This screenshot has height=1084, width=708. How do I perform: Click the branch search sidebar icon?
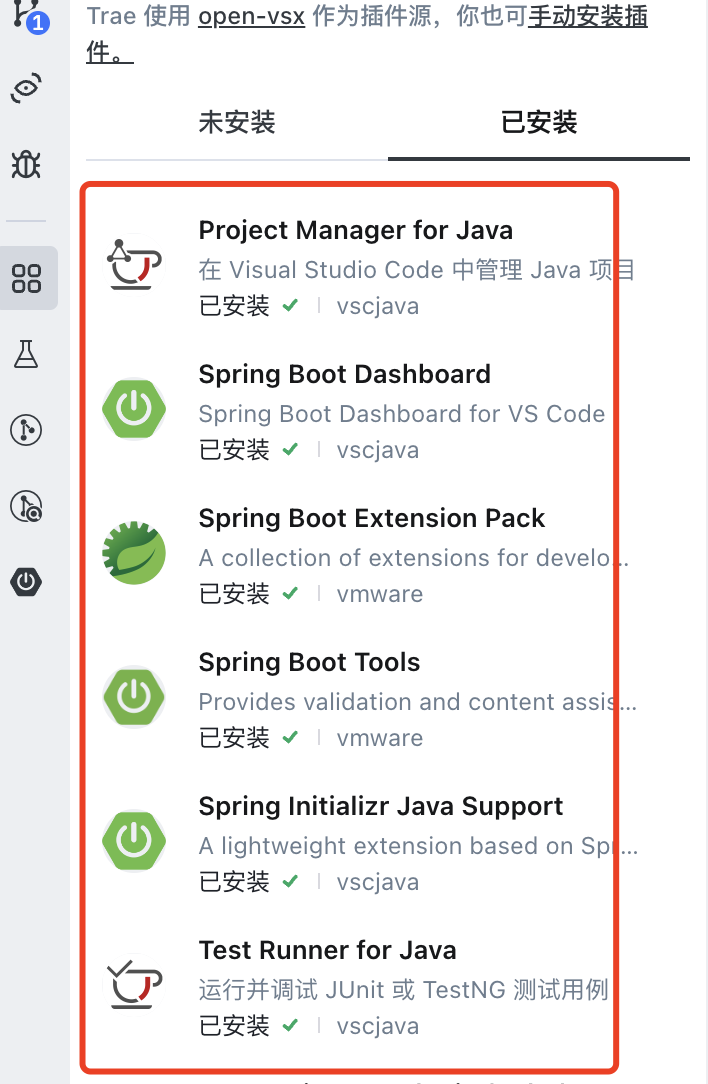26,506
